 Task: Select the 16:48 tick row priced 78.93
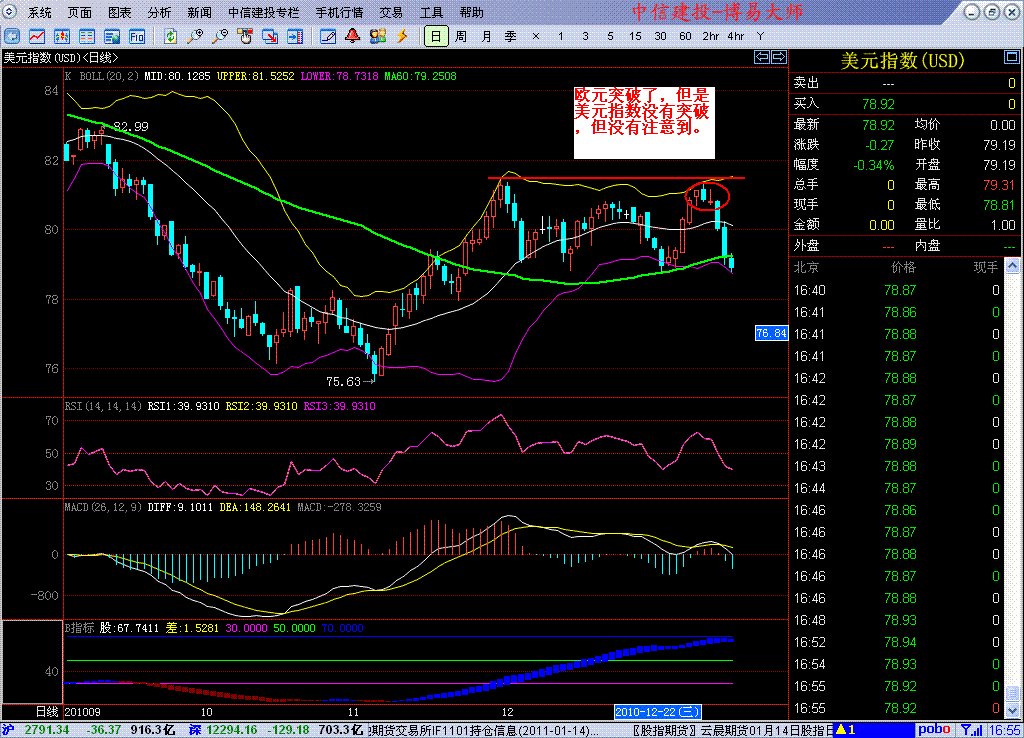(x=896, y=620)
